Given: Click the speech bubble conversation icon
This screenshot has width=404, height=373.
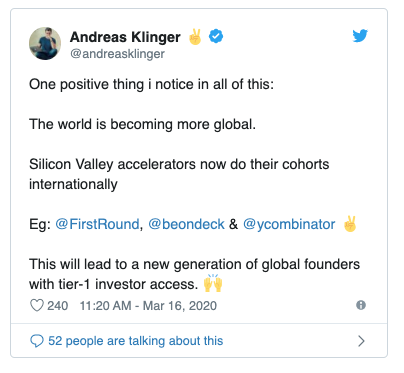Looking at the screenshot, I should coord(37,341).
